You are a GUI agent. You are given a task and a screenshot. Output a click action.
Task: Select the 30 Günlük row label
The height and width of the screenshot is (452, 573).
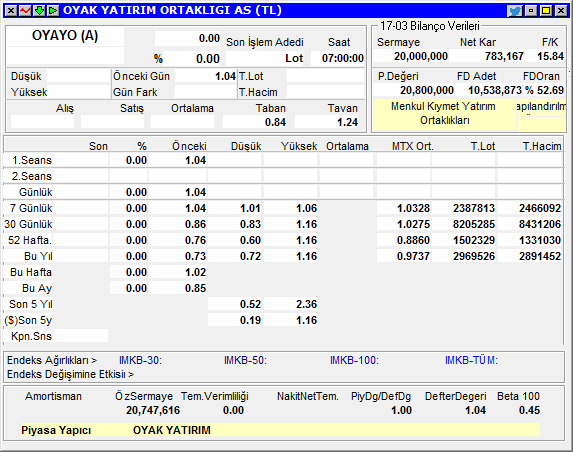28,224
